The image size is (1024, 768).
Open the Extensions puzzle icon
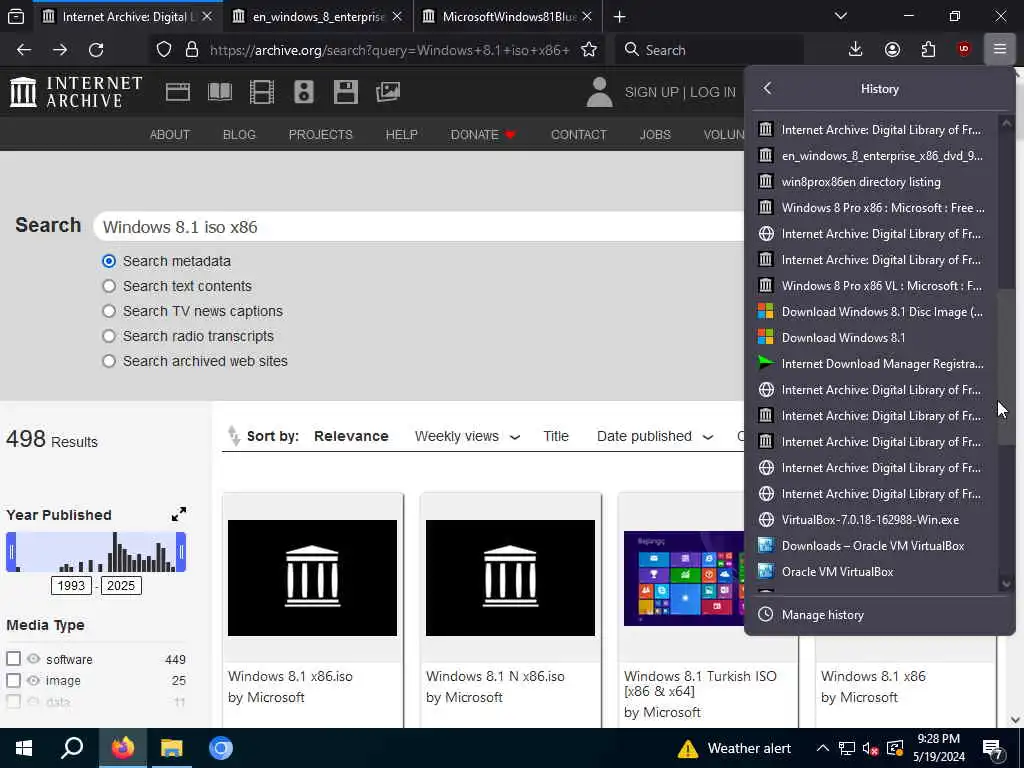928,50
